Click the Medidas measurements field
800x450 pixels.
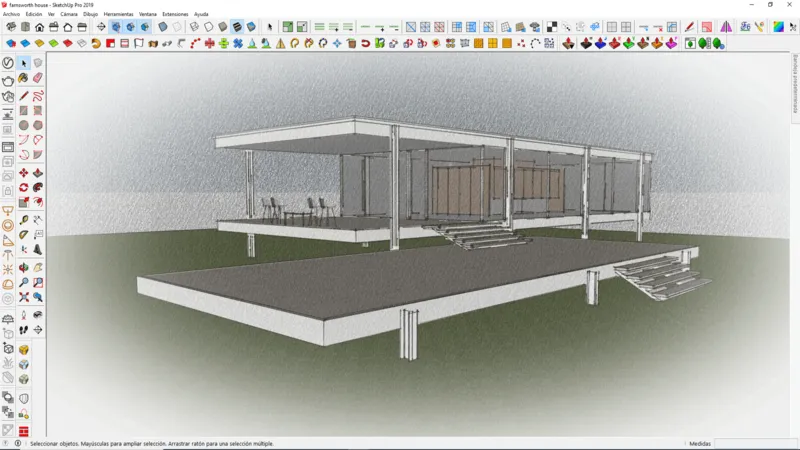click(x=744, y=443)
